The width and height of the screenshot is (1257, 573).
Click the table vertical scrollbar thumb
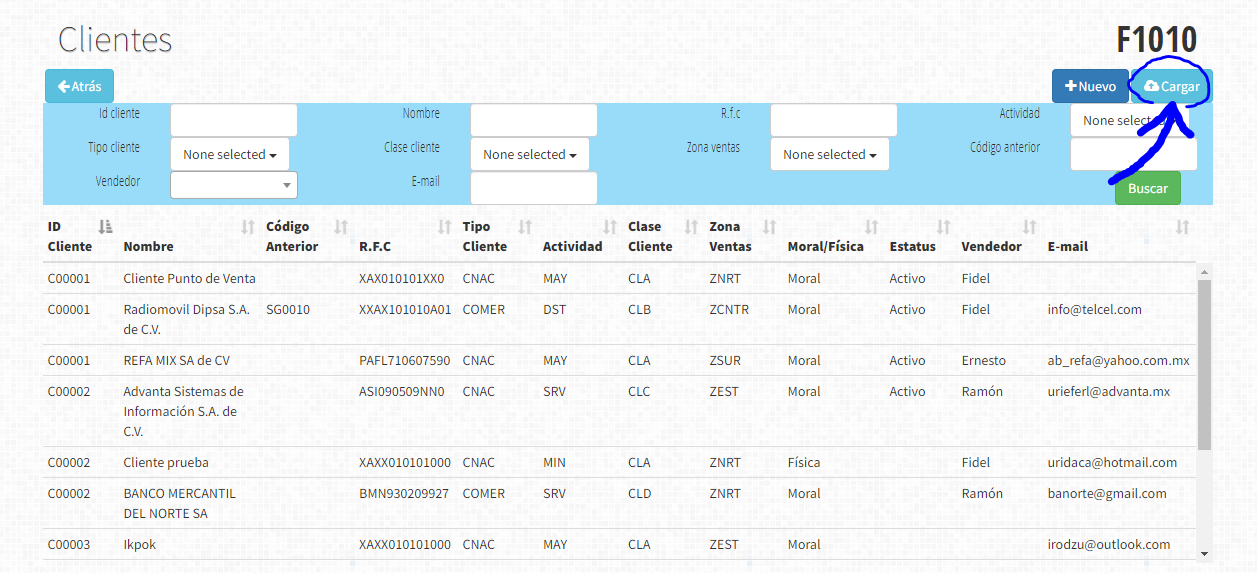click(1204, 365)
